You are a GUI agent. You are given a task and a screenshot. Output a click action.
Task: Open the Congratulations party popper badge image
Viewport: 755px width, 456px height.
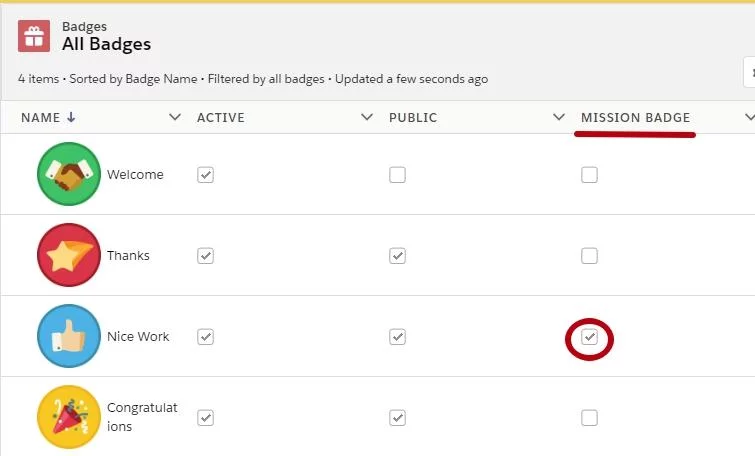[x=69, y=417]
